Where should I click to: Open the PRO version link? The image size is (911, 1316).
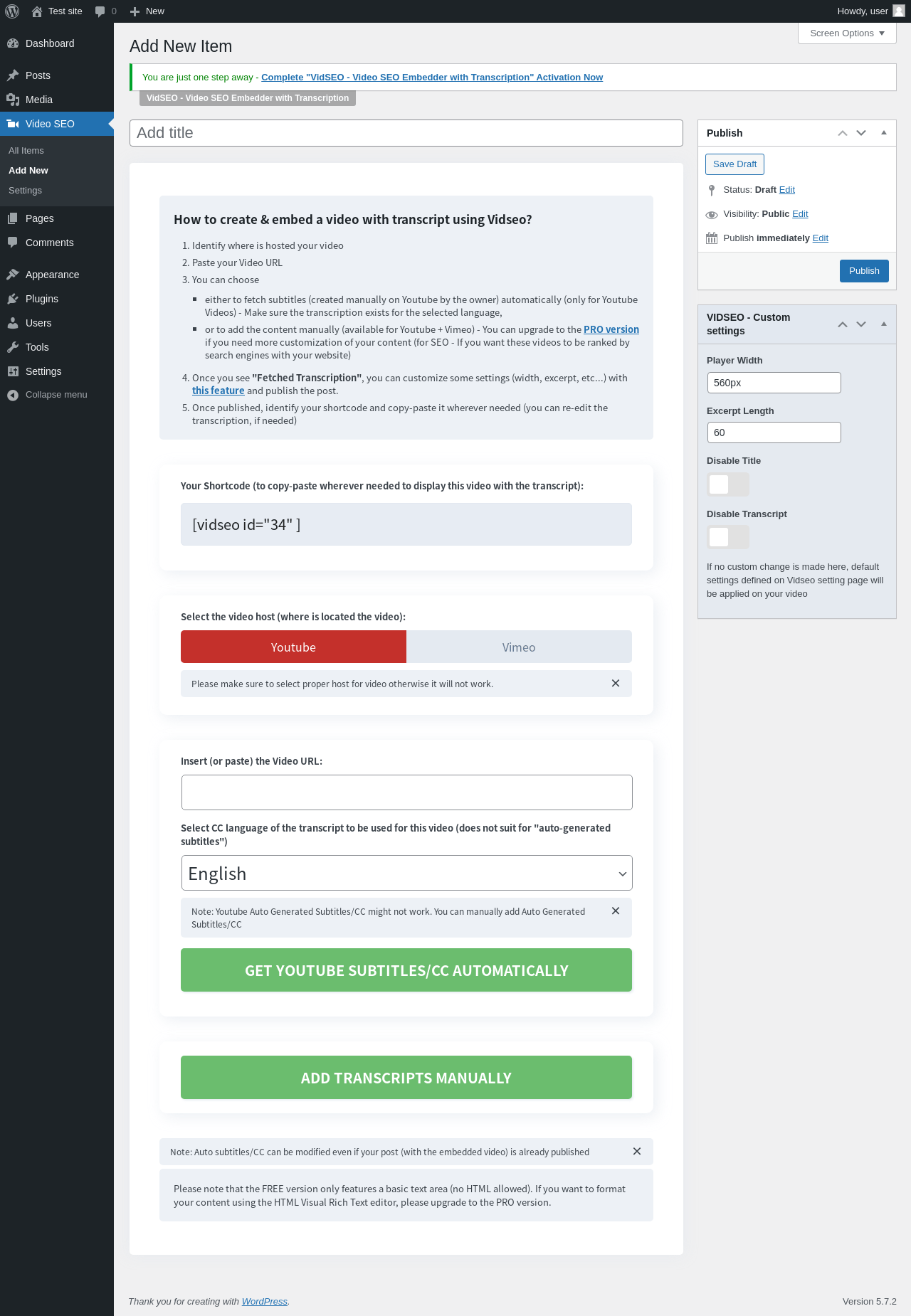point(611,329)
